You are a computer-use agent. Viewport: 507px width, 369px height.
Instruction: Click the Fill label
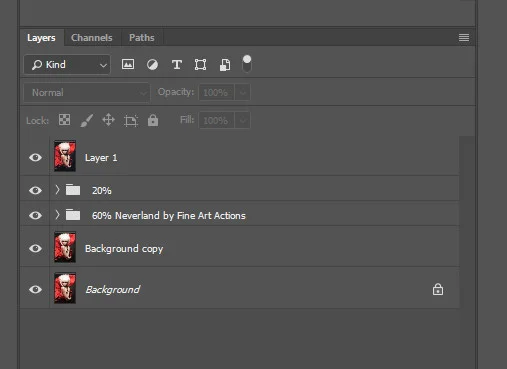(x=187, y=120)
